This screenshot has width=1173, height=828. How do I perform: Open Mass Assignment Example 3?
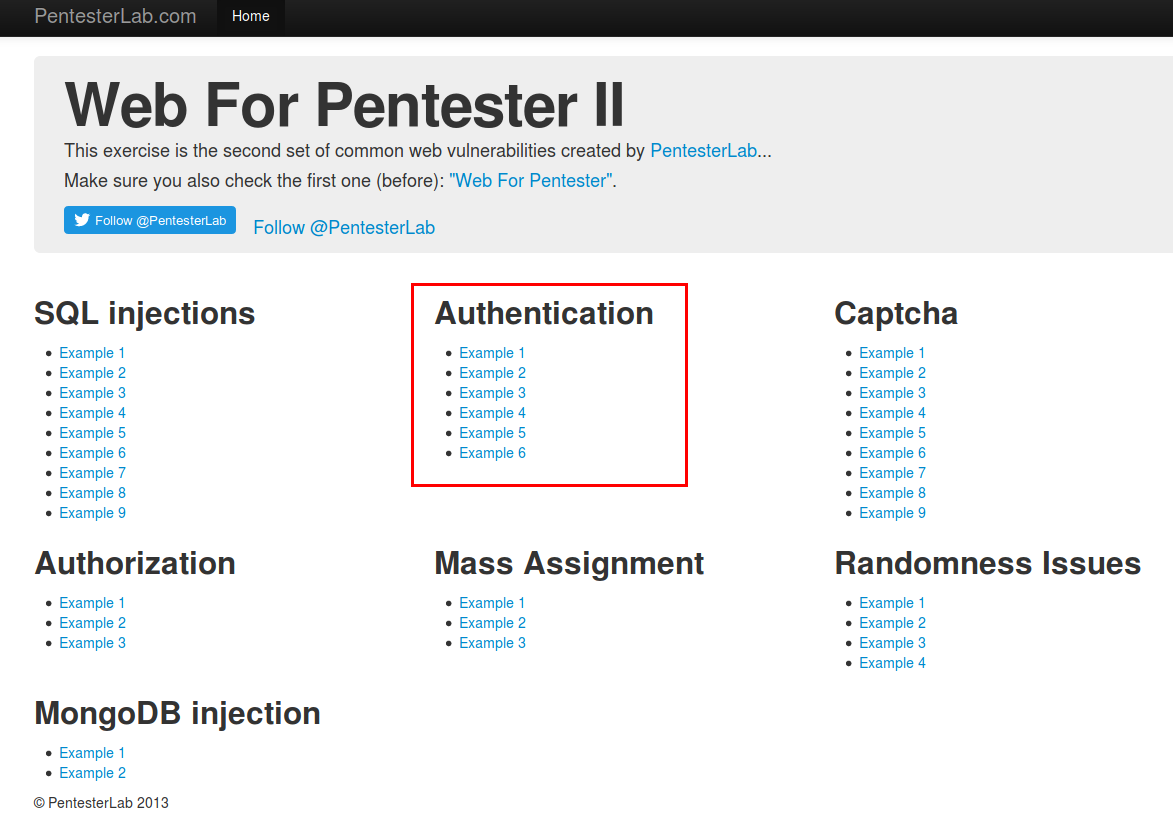click(x=492, y=642)
